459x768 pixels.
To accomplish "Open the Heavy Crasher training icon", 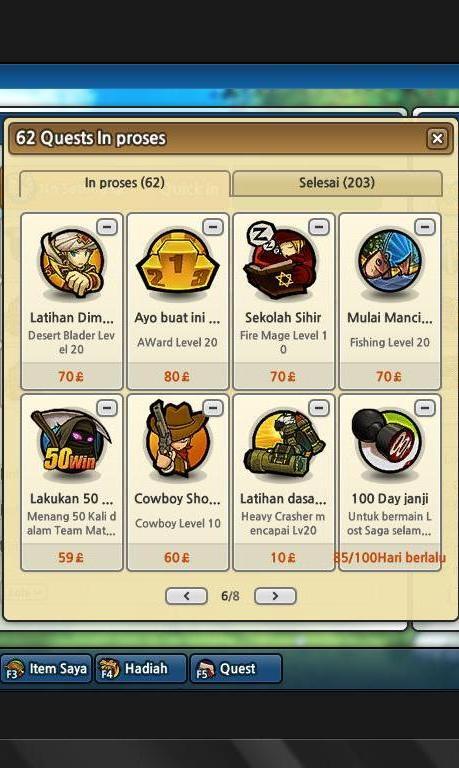I will (284, 445).
